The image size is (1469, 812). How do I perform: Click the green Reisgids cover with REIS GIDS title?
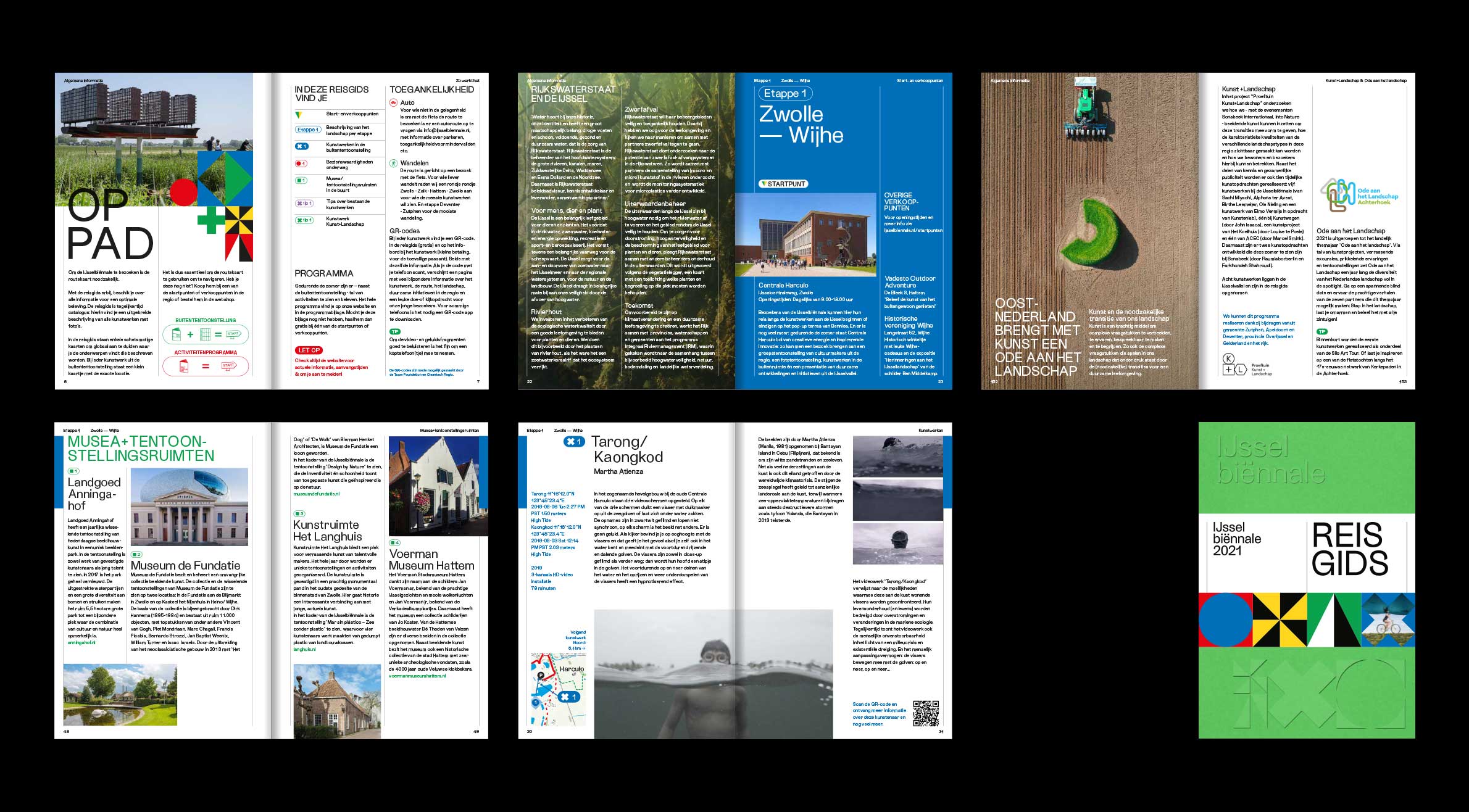click(1306, 580)
